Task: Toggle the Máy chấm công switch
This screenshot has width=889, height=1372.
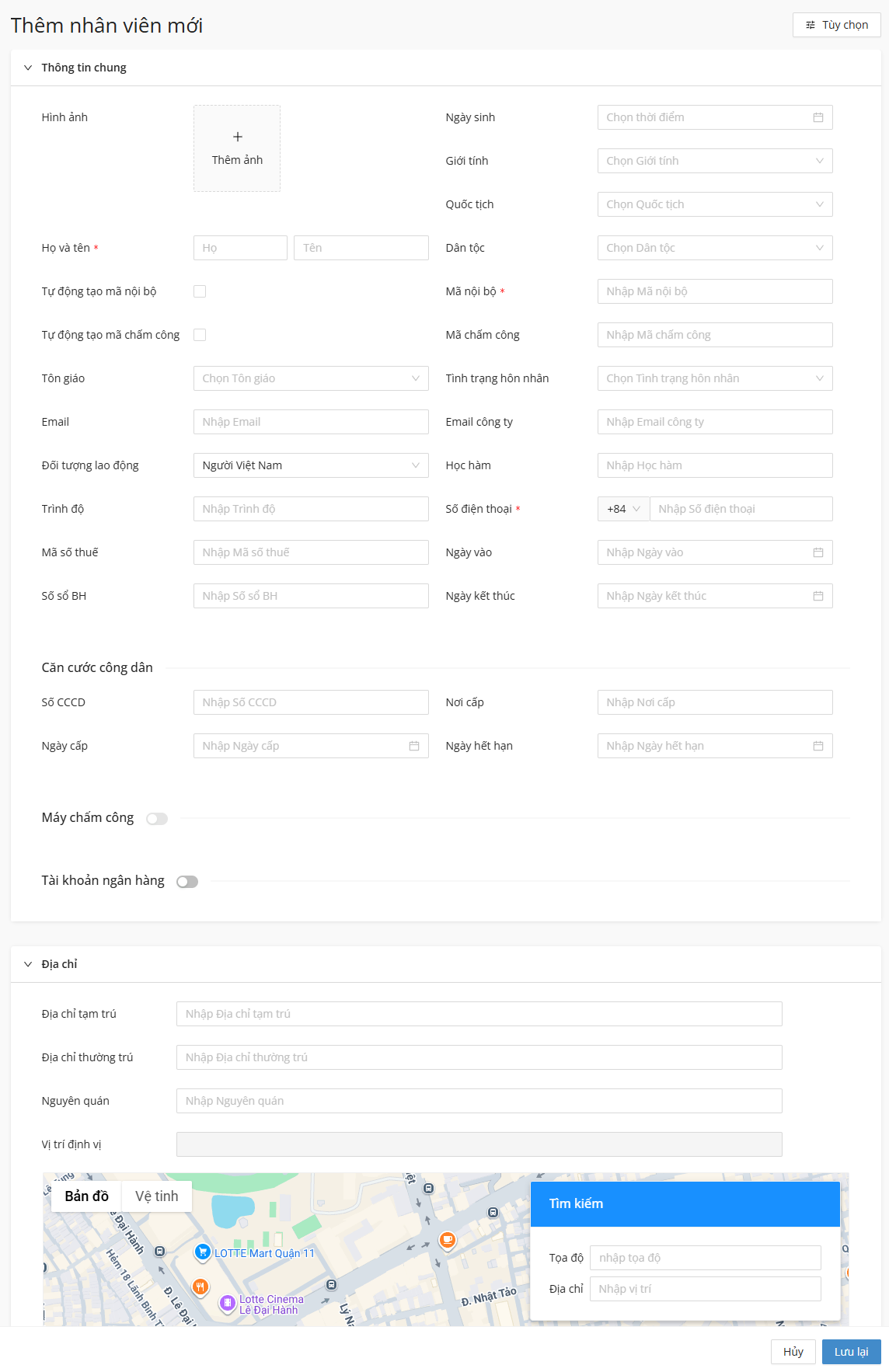Action: pos(157,819)
